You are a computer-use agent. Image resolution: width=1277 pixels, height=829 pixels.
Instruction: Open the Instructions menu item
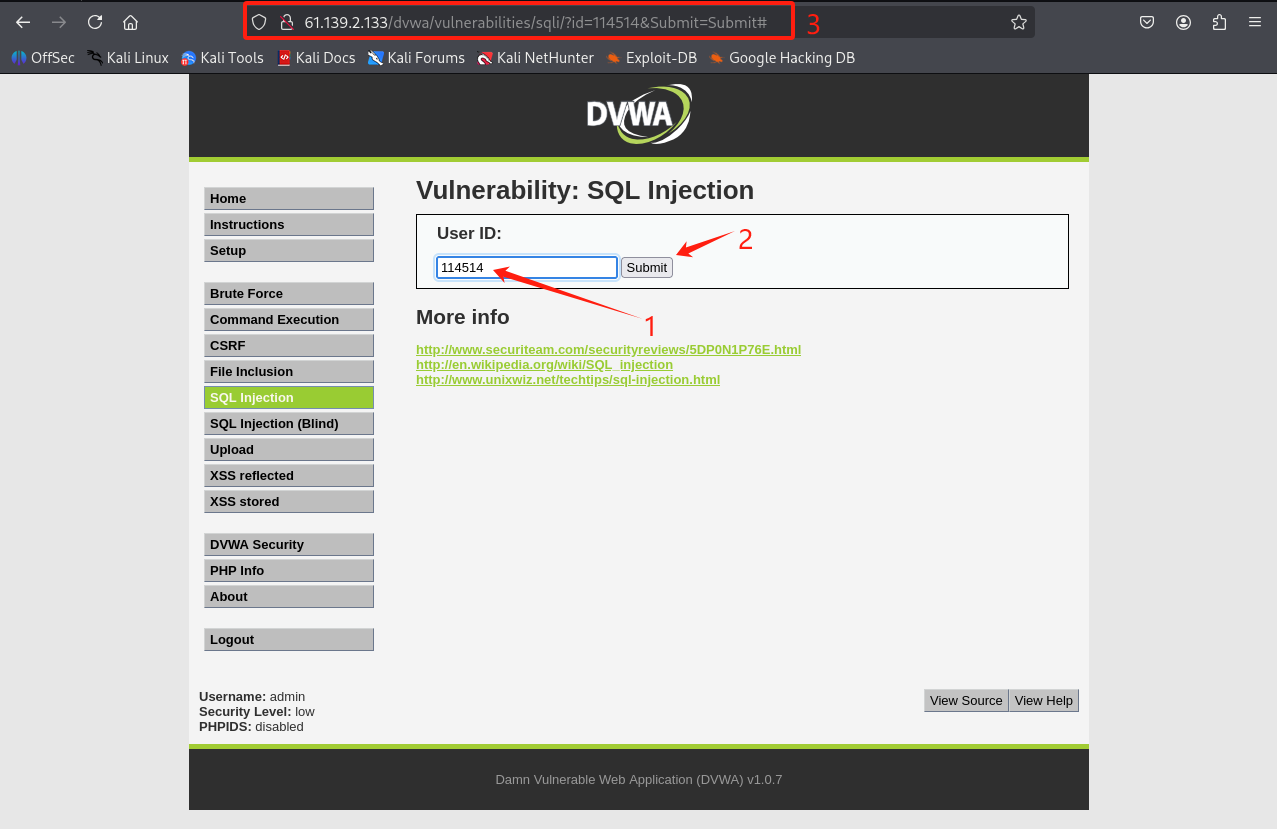click(x=289, y=224)
